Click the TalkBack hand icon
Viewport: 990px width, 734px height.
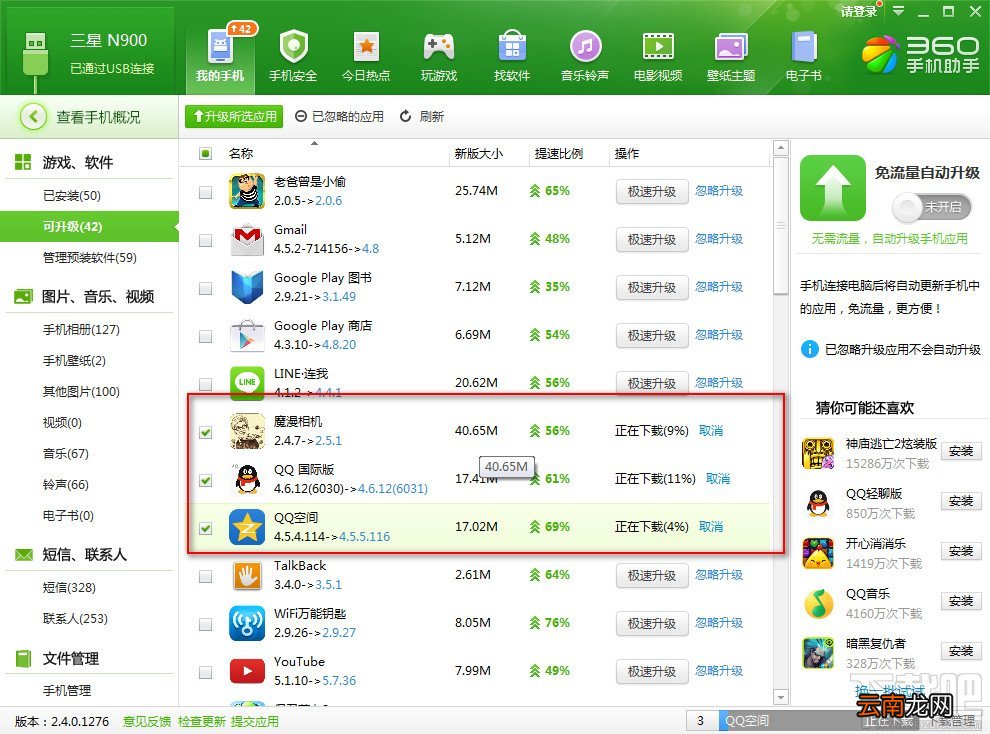coord(248,575)
